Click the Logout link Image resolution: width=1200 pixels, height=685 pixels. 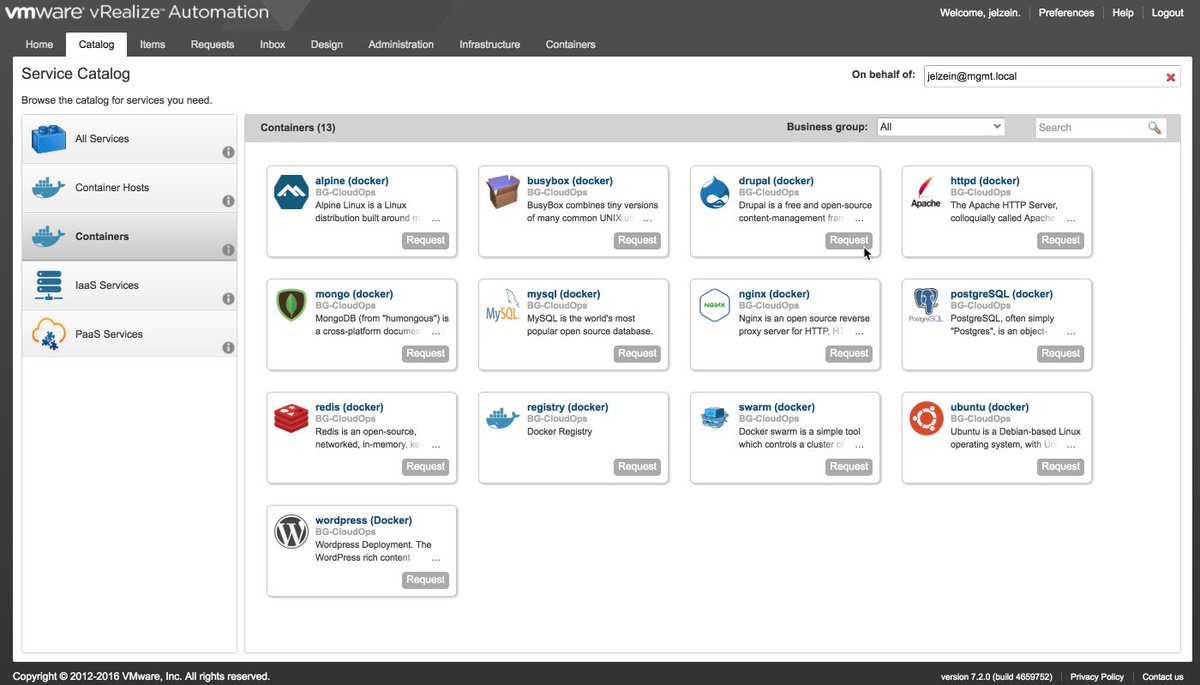(1167, 12)
